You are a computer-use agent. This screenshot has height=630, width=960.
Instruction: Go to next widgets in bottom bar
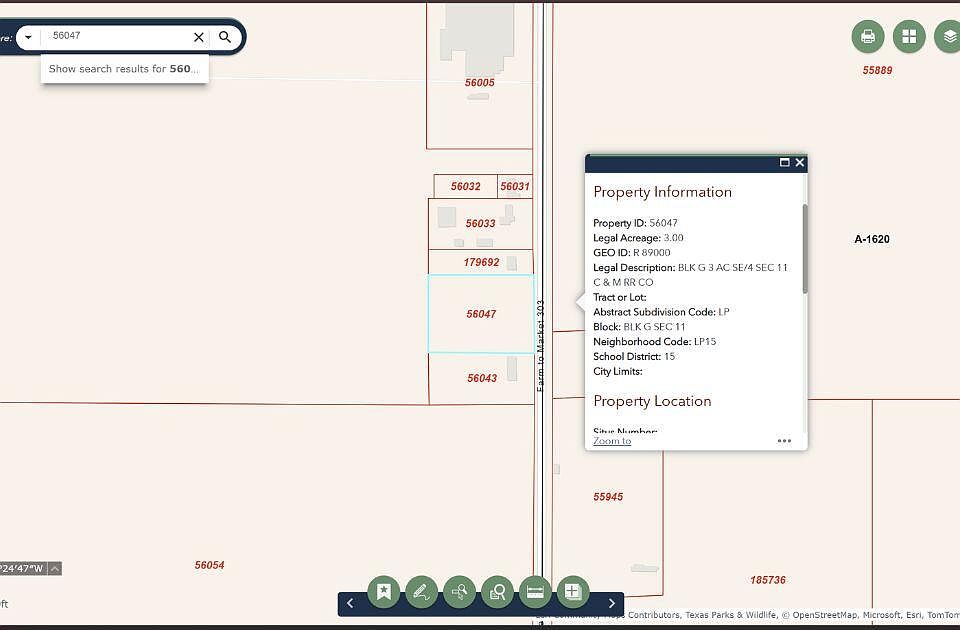(x=612, y=604)
